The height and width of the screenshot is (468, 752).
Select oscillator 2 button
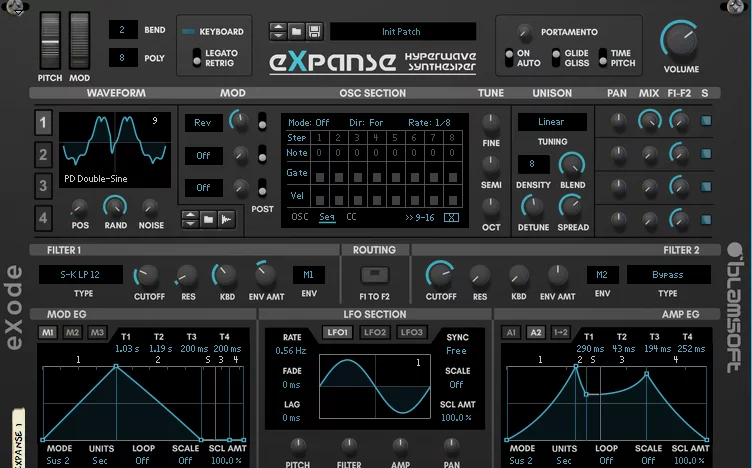coord(43,154)
